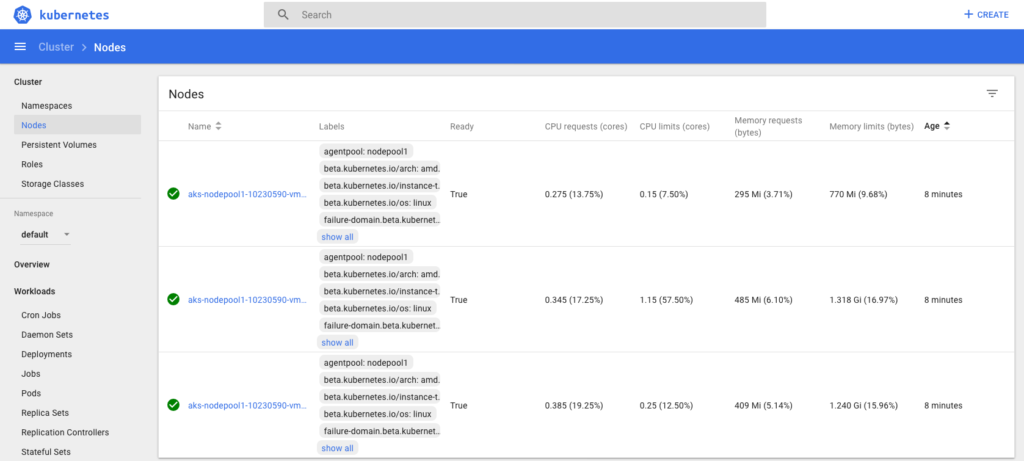Click the first node's green status checkmark
The image size is (1024, 461).
[x=173, y=194]
